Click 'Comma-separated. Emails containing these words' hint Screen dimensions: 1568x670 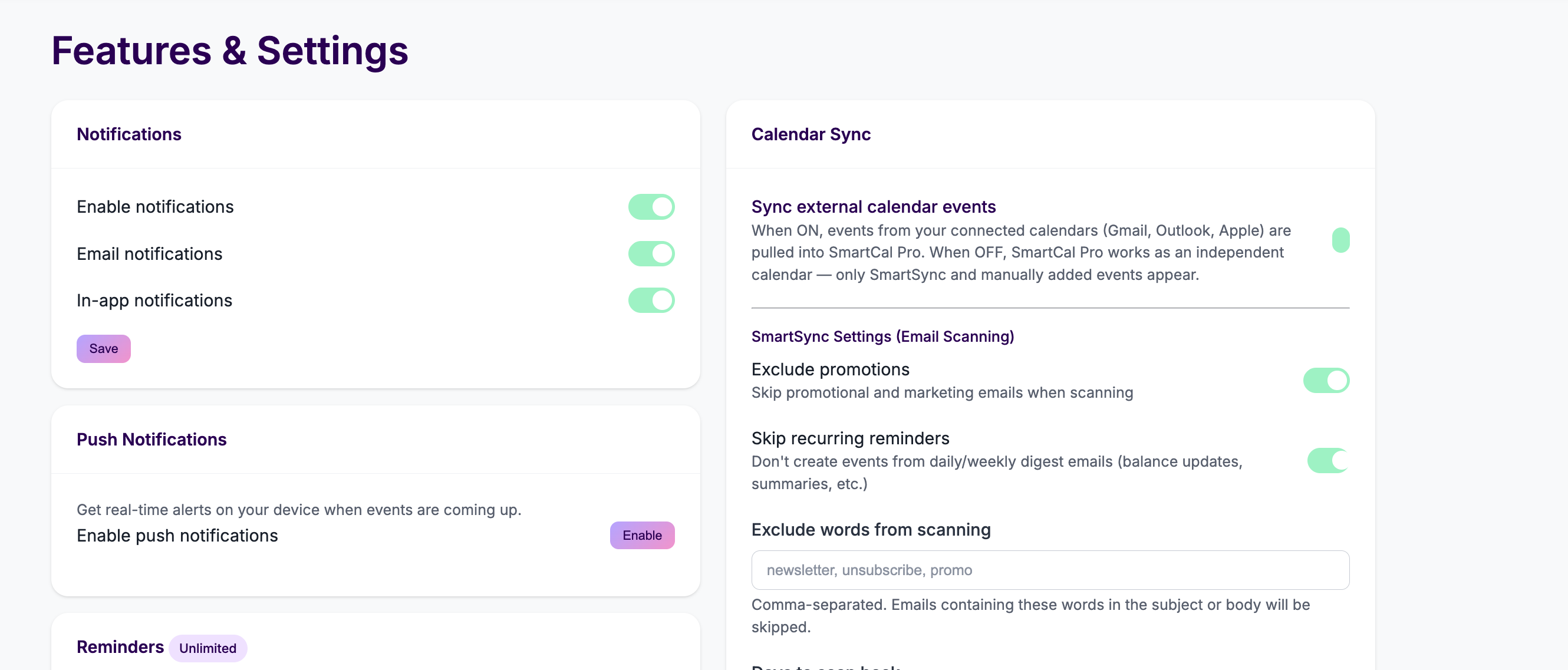click(x=1030, y=616)
